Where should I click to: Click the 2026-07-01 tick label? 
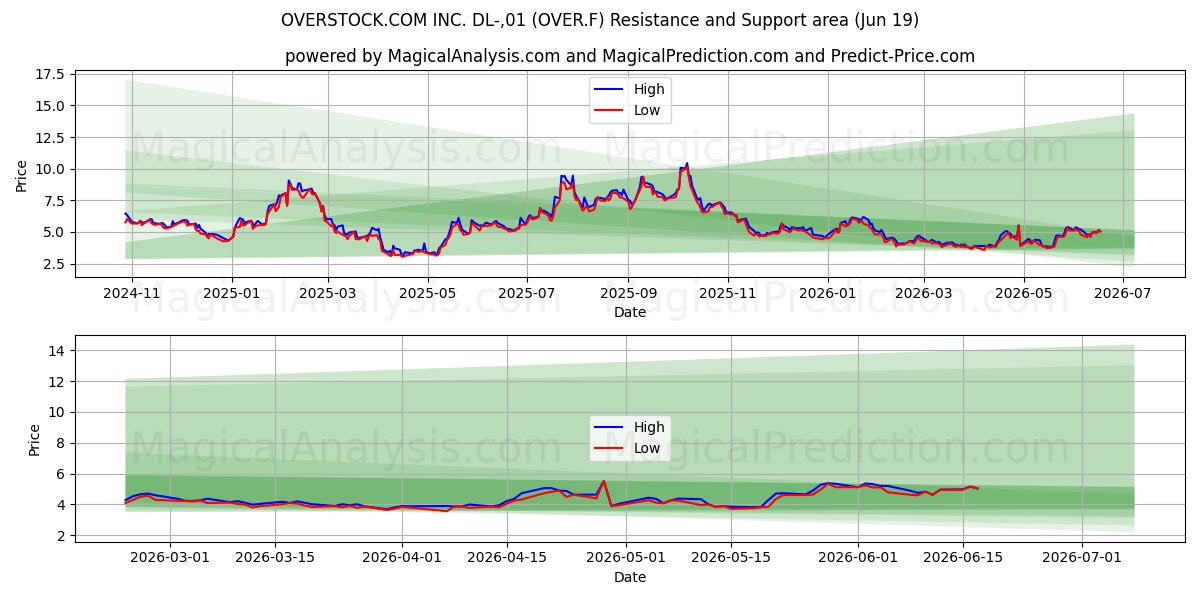[1083, 558]
